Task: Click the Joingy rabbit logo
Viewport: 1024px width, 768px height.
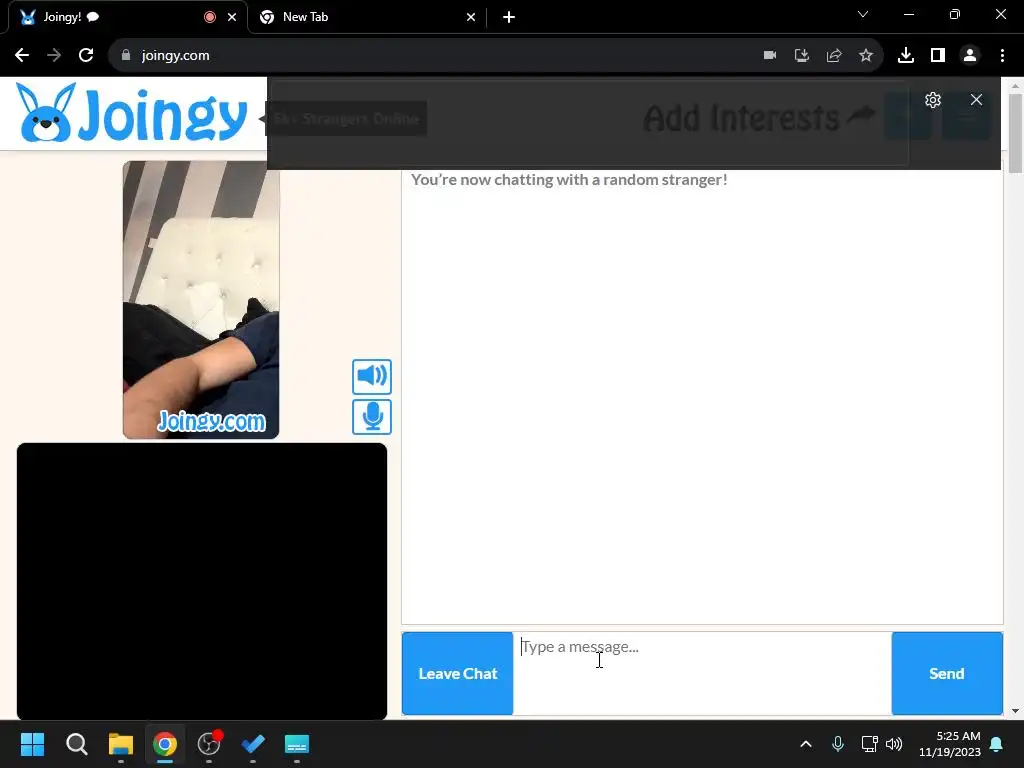Action: 131,113
